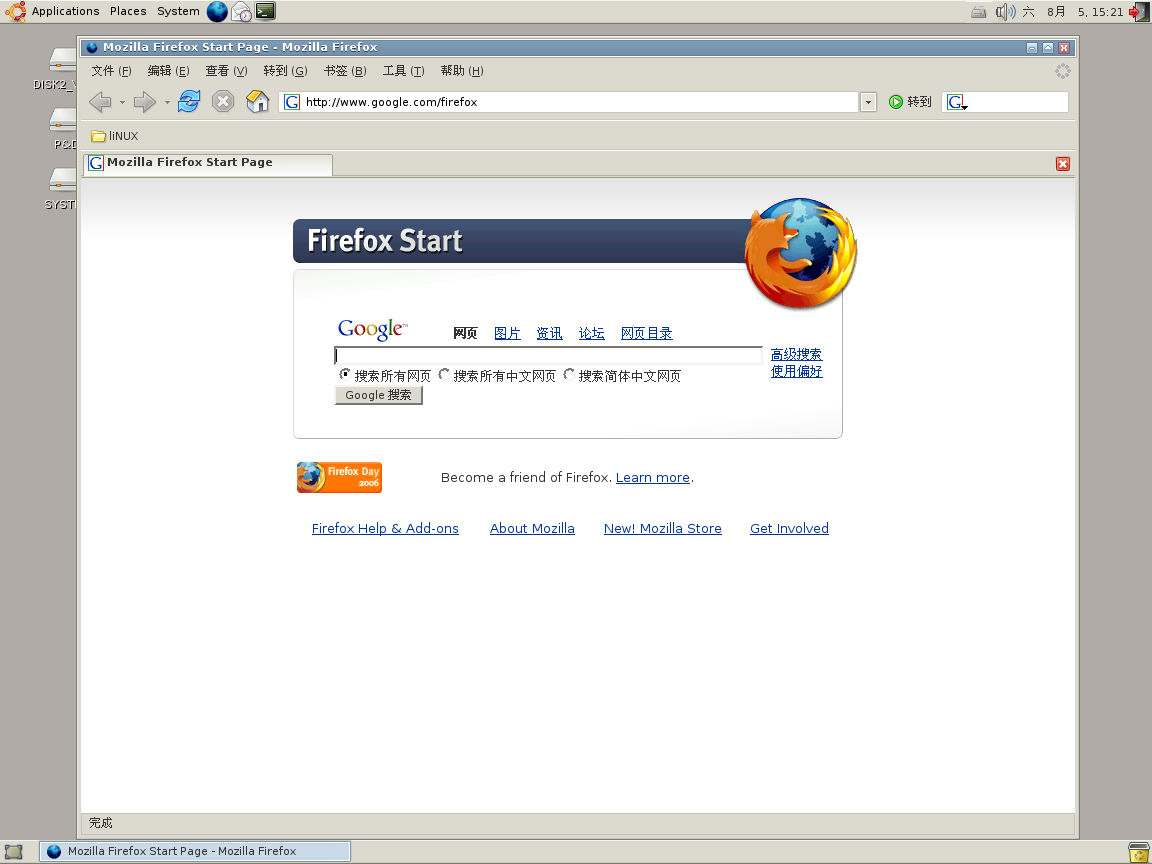1152x864 pixels.
Task: Open the 图片 images link
Action: point(507,333)
